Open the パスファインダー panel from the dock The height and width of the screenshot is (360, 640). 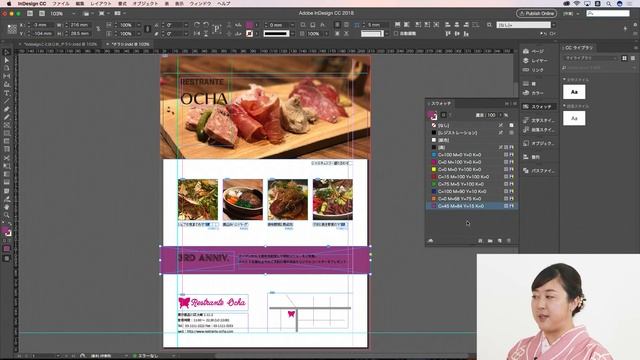click(x=538, y=171)
